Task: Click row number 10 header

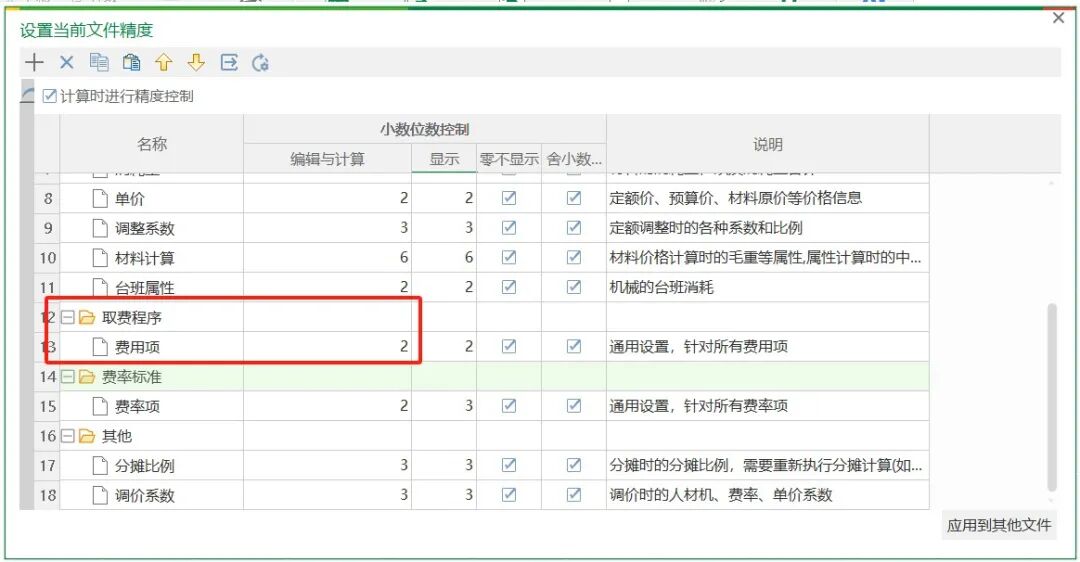Action: click(48, 258)
